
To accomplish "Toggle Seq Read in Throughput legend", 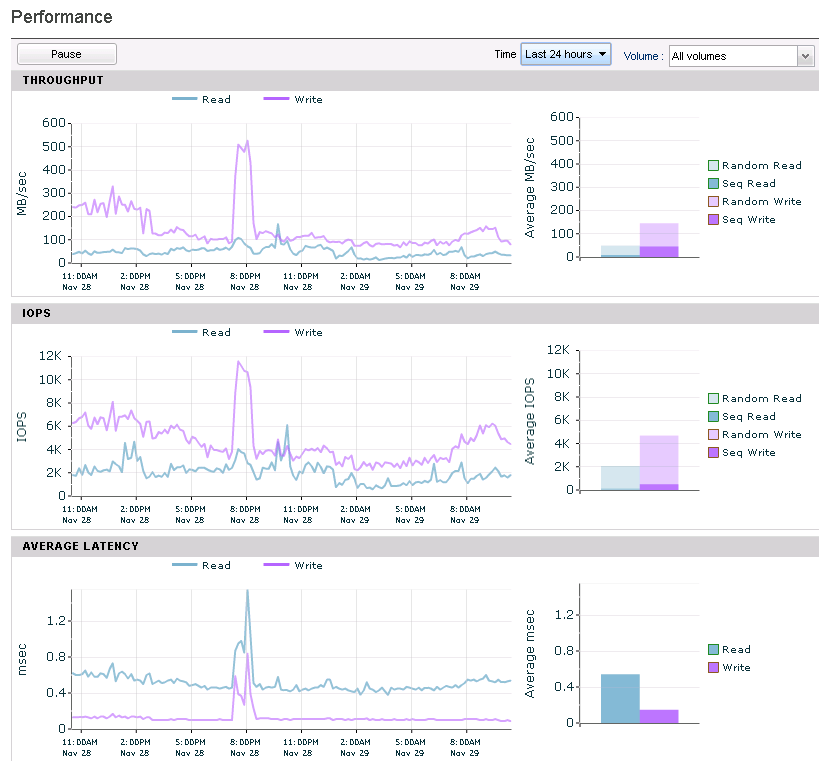I will click(742, 184).
